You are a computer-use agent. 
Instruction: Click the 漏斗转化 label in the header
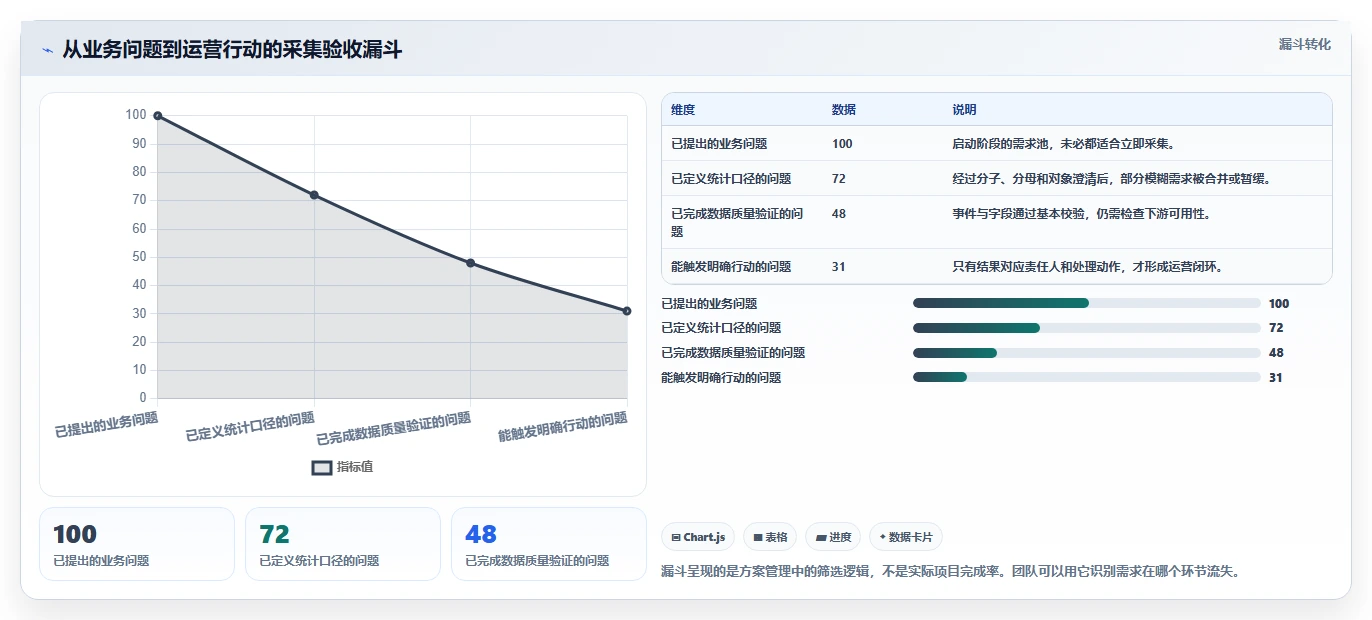pos(1305,45)
